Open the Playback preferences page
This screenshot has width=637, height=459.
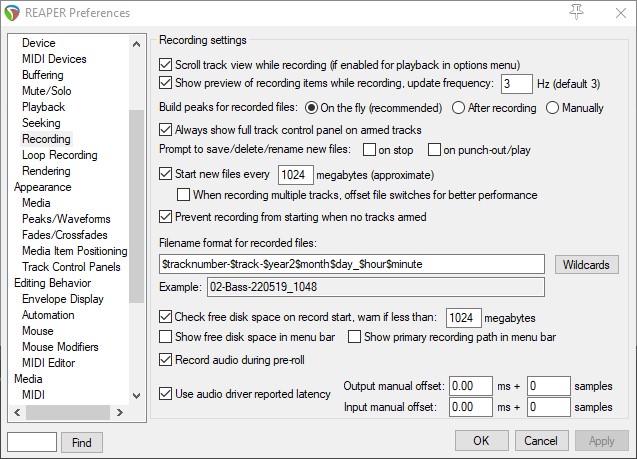click(x=43, y=107)
